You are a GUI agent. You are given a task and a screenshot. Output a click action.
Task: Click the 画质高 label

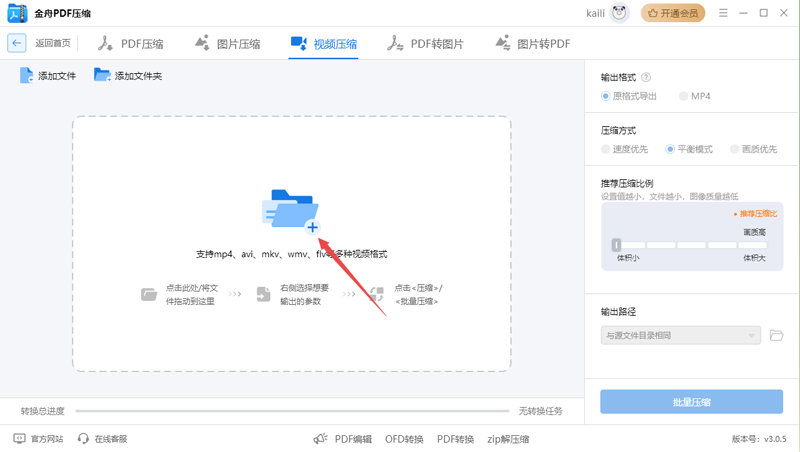(754, 232)
